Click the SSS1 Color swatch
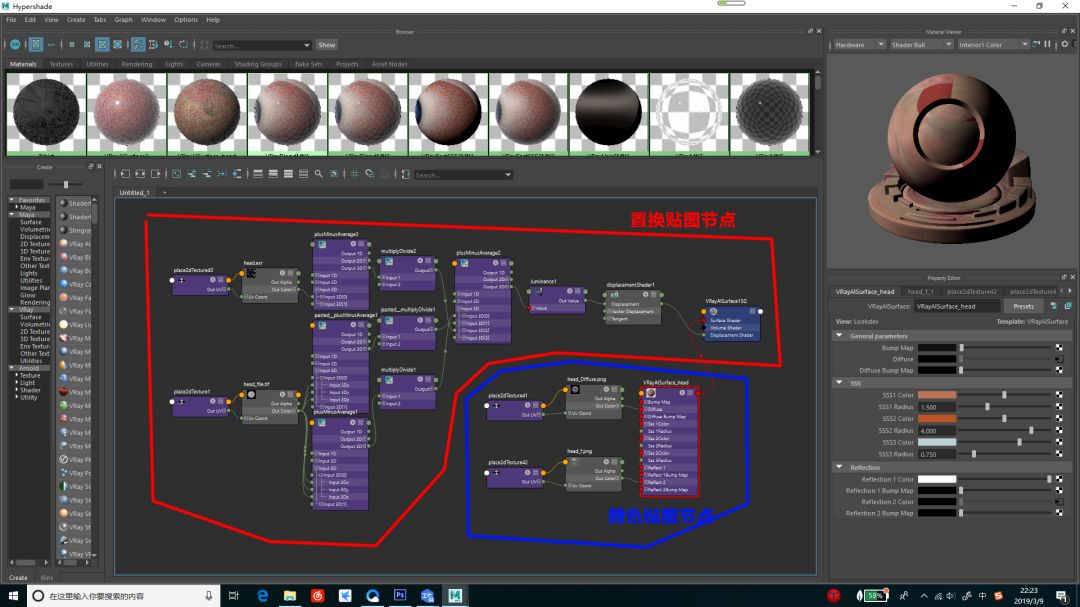The image size is (1080, 607). click(x=937, y=395)
